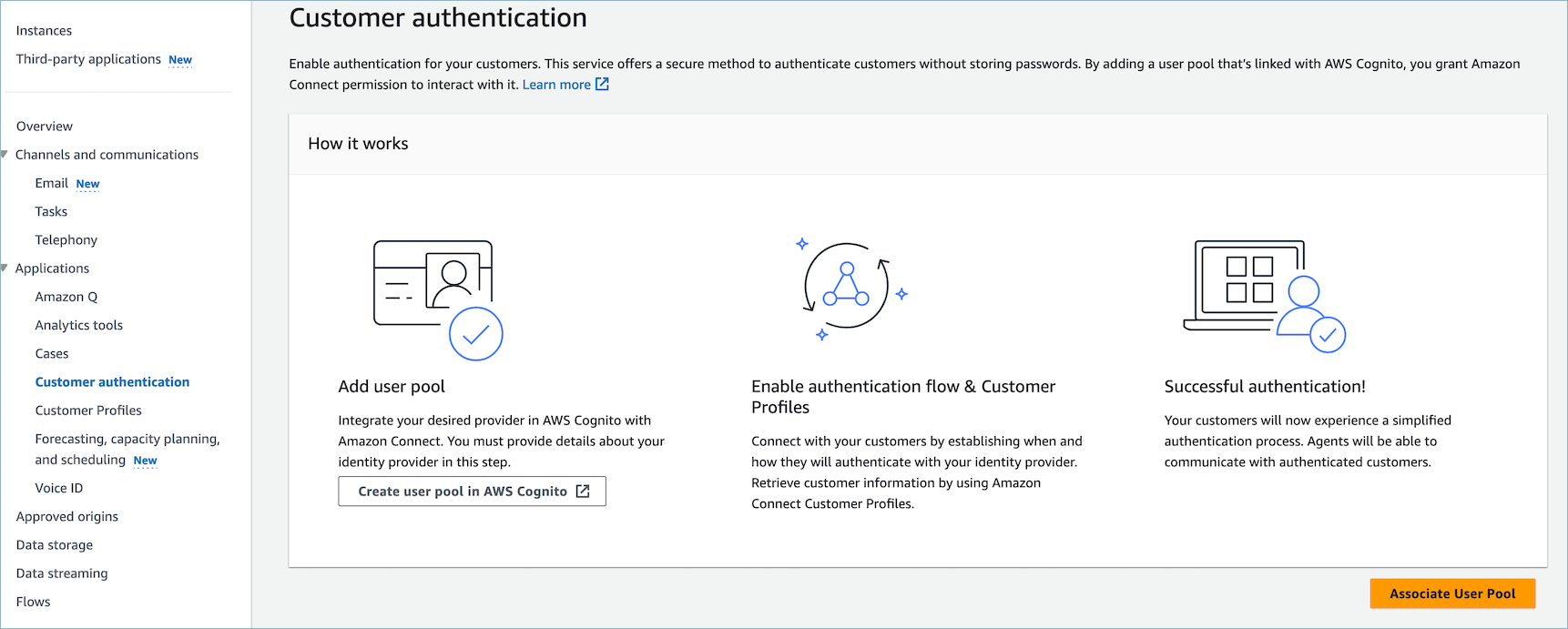Open Voice ID settings
This screenshot has width=1568, height=629.
(x=59, y=488)
